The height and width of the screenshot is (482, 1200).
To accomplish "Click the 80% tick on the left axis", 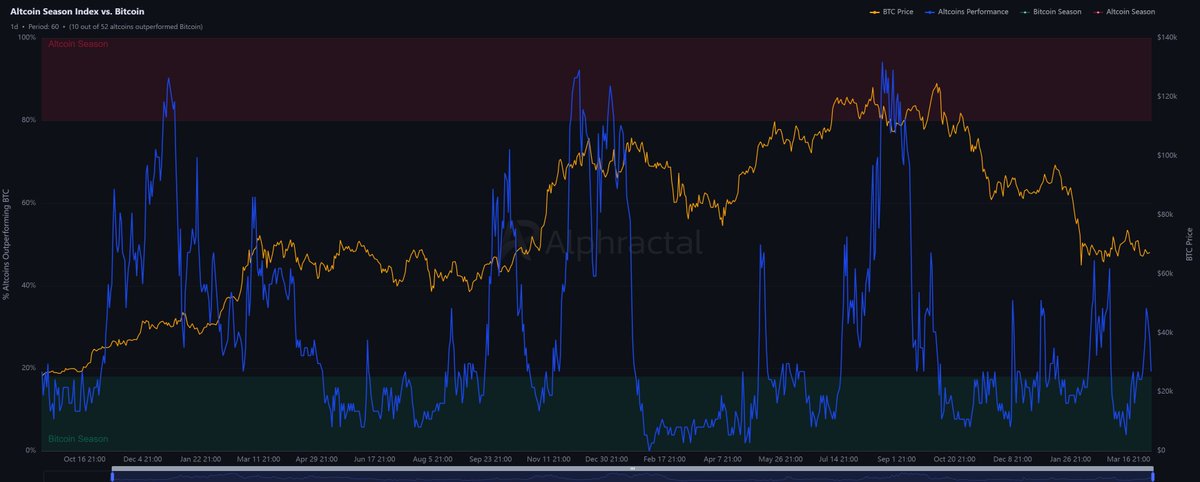I will 29,120.
